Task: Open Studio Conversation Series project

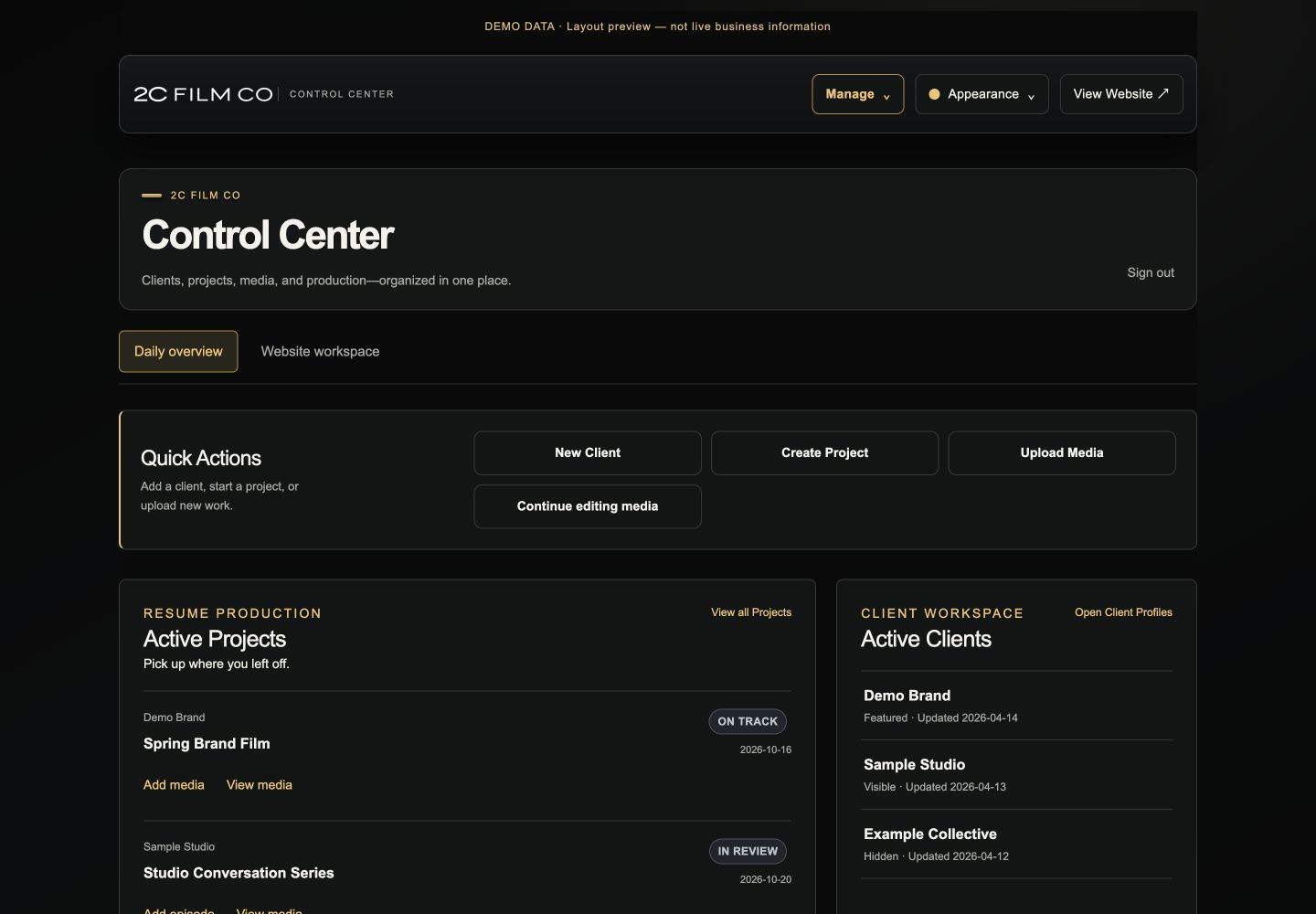Action: pos(239,873)
